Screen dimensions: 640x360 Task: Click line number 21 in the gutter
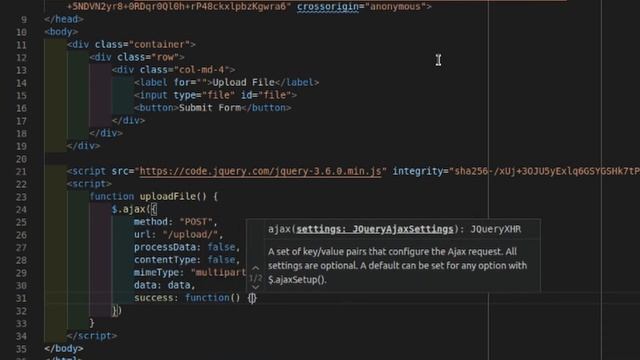click(x=22, y=172)
